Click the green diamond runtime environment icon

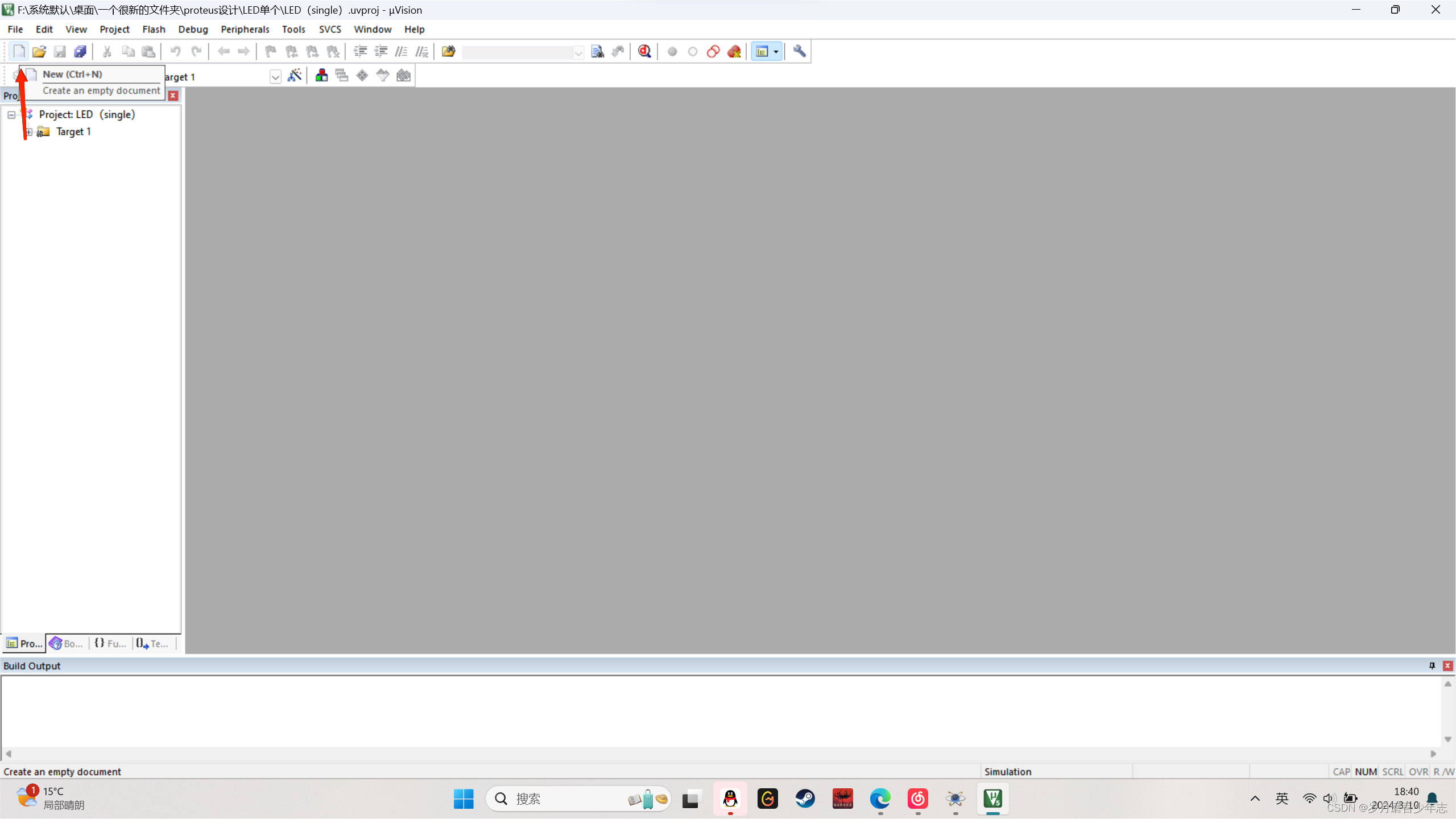362,76
